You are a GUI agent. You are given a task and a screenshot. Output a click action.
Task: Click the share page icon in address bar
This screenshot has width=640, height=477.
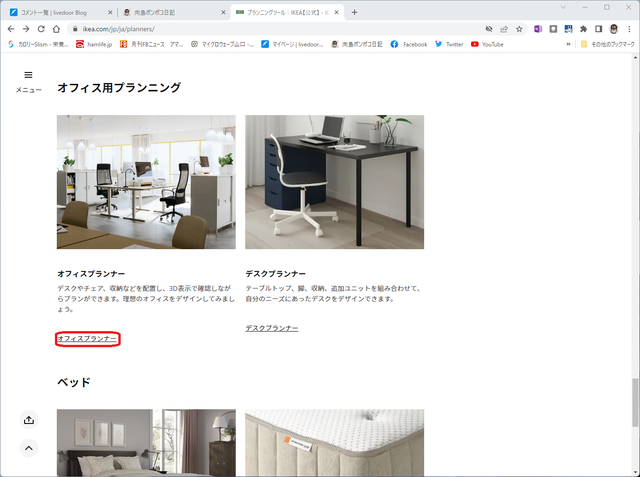click(x=504, y=29)
